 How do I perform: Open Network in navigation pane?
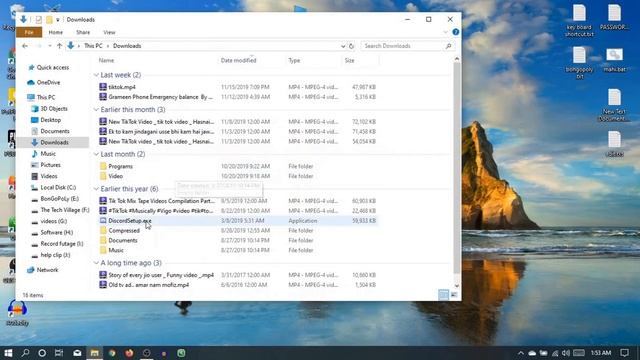(47, 270)
